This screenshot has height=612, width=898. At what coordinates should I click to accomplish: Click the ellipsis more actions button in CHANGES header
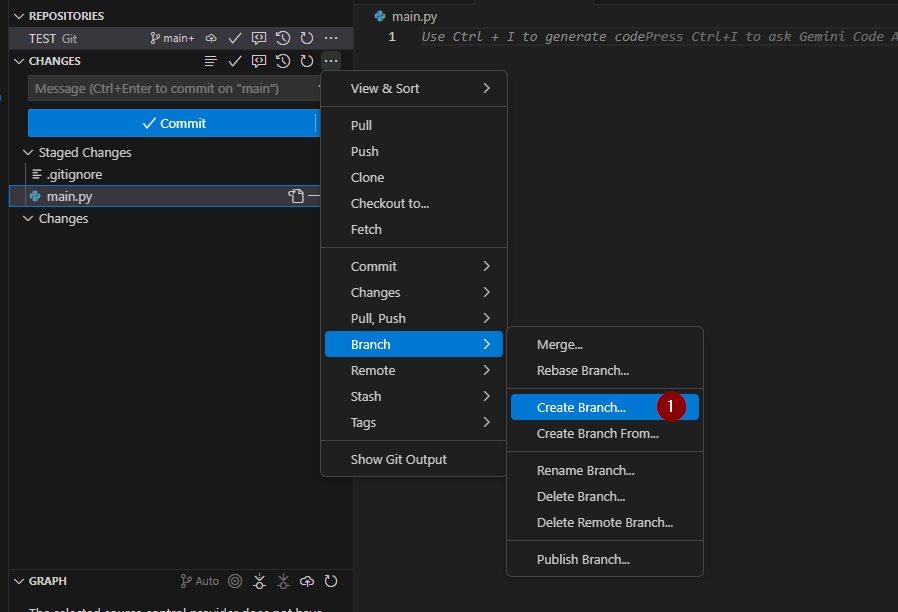[x=331, y=61]
